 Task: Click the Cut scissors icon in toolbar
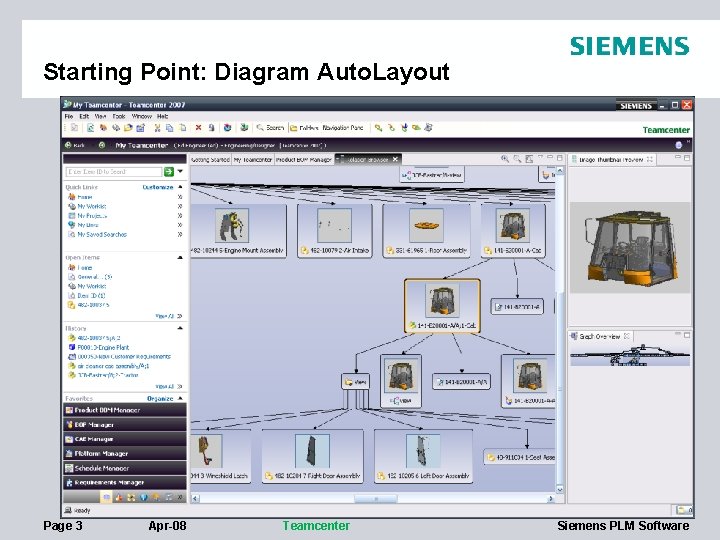(x=158, y=128)
